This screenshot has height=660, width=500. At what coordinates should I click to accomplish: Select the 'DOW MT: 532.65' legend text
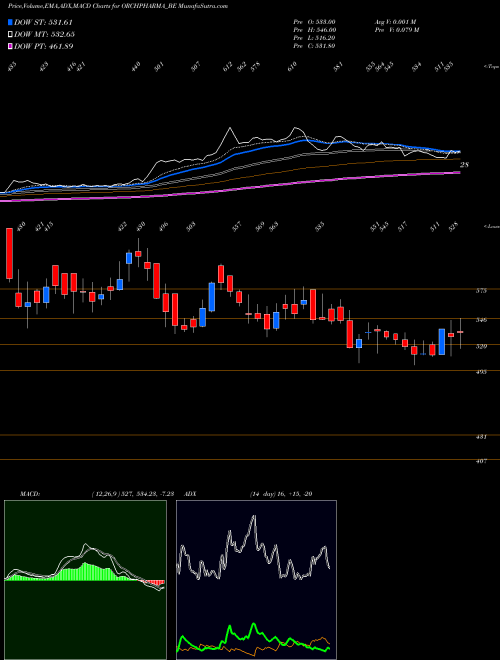coord(45,35)
